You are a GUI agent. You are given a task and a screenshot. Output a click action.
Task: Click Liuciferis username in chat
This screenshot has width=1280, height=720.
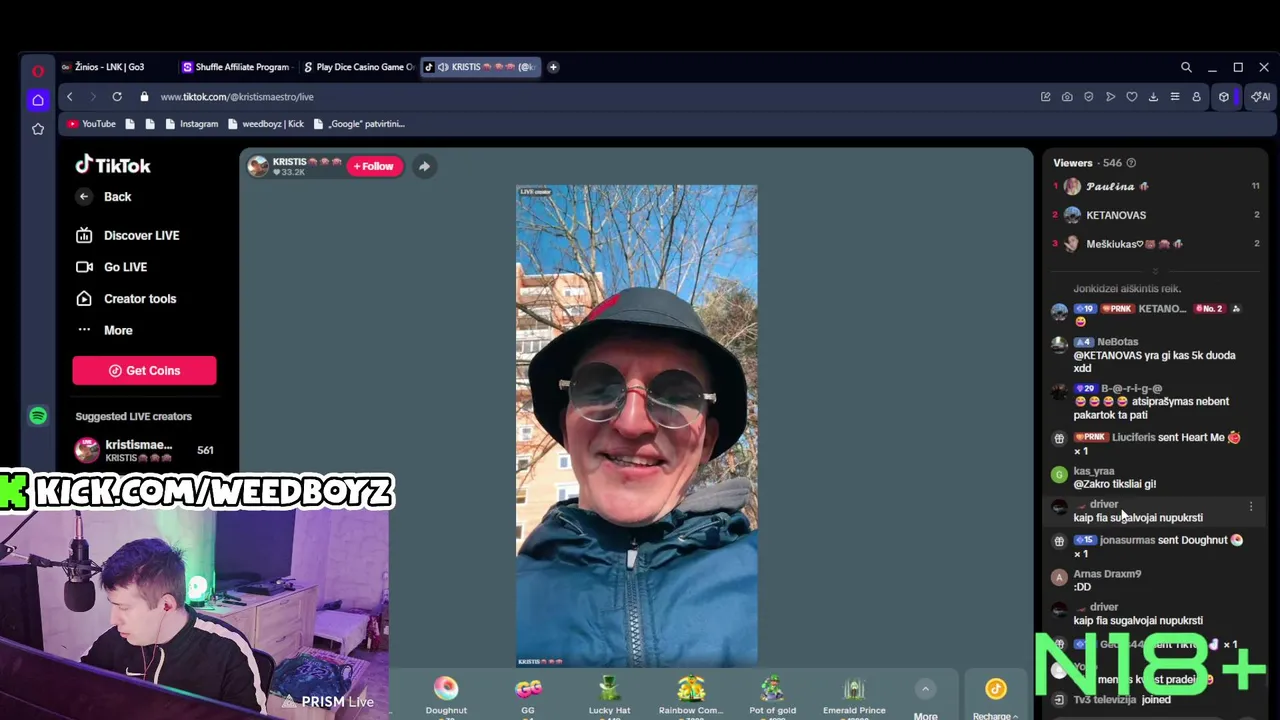tap(1133, 437)
